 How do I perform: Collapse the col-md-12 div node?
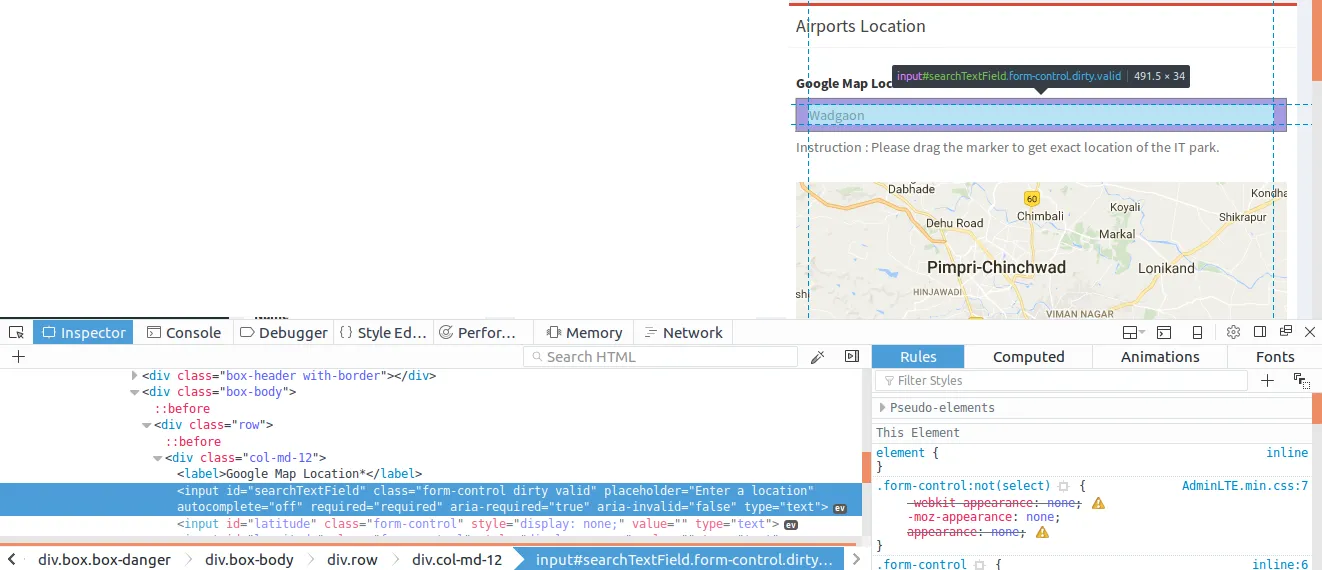(x=158, y=458)
